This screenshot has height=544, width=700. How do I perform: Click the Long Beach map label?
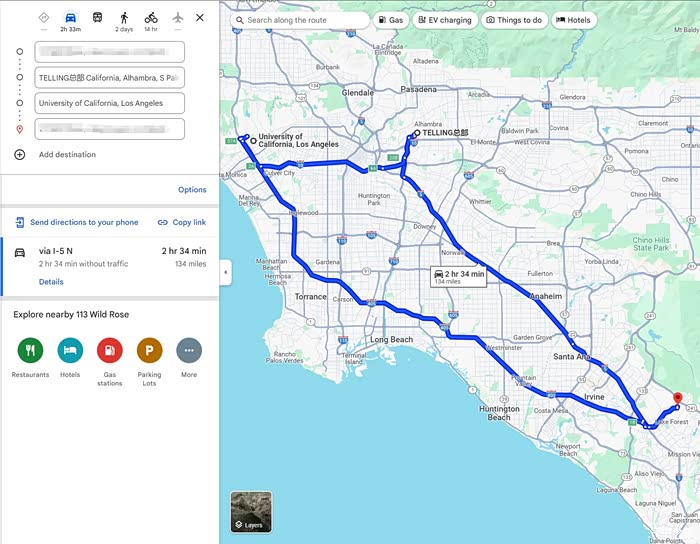(392, 339)
